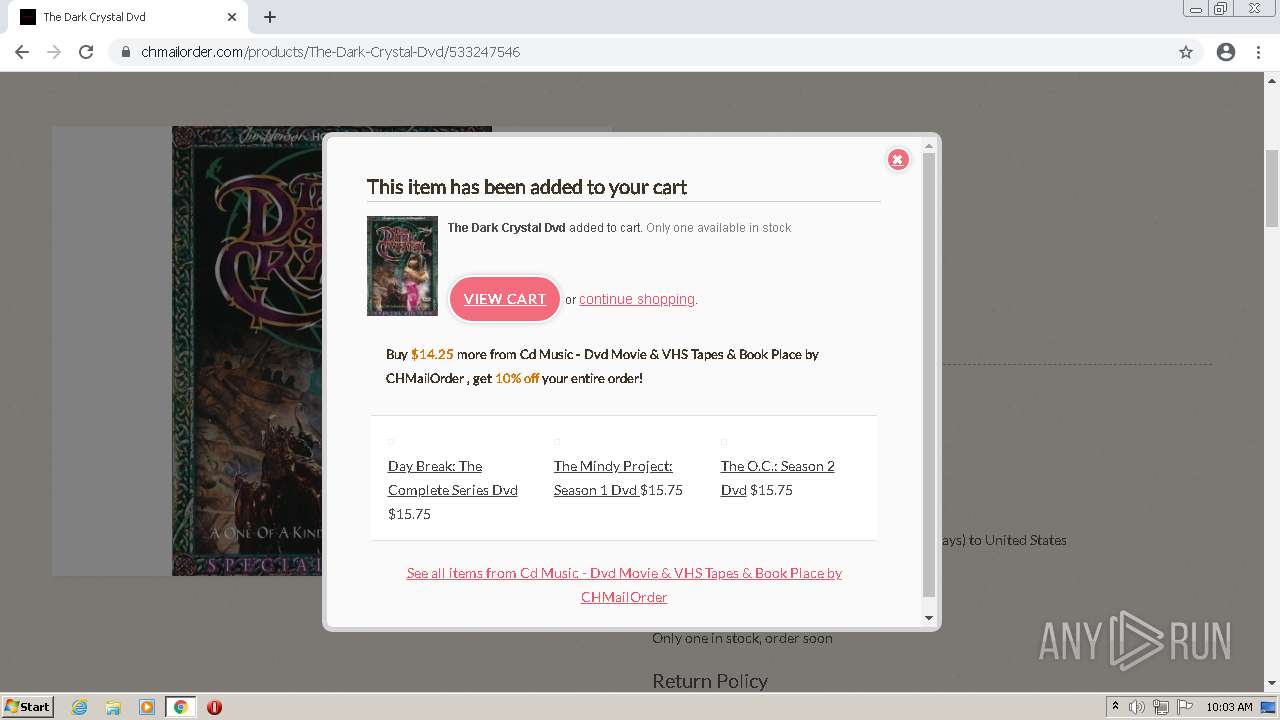Close the added-to-cart popup with the red X
Screen dimensions: 1280x720
898,159
